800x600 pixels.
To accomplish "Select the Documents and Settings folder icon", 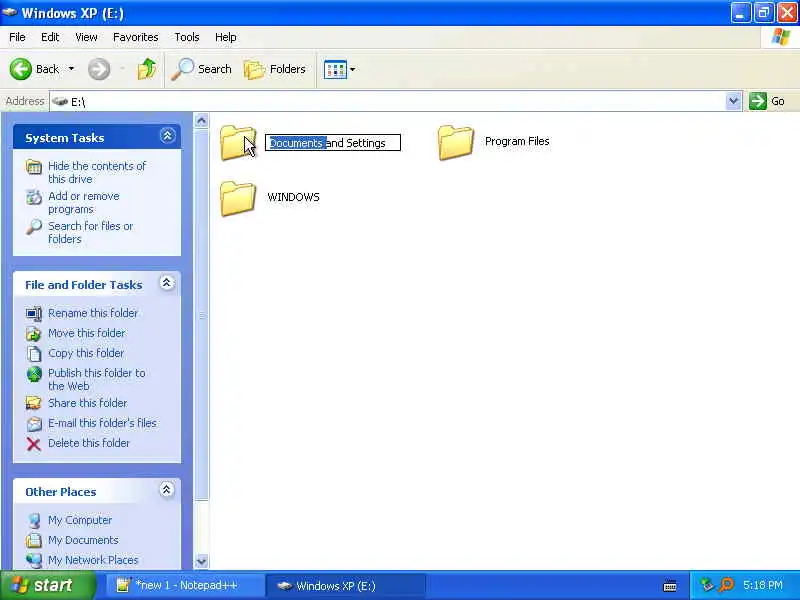I will click(x=238, y=142).
